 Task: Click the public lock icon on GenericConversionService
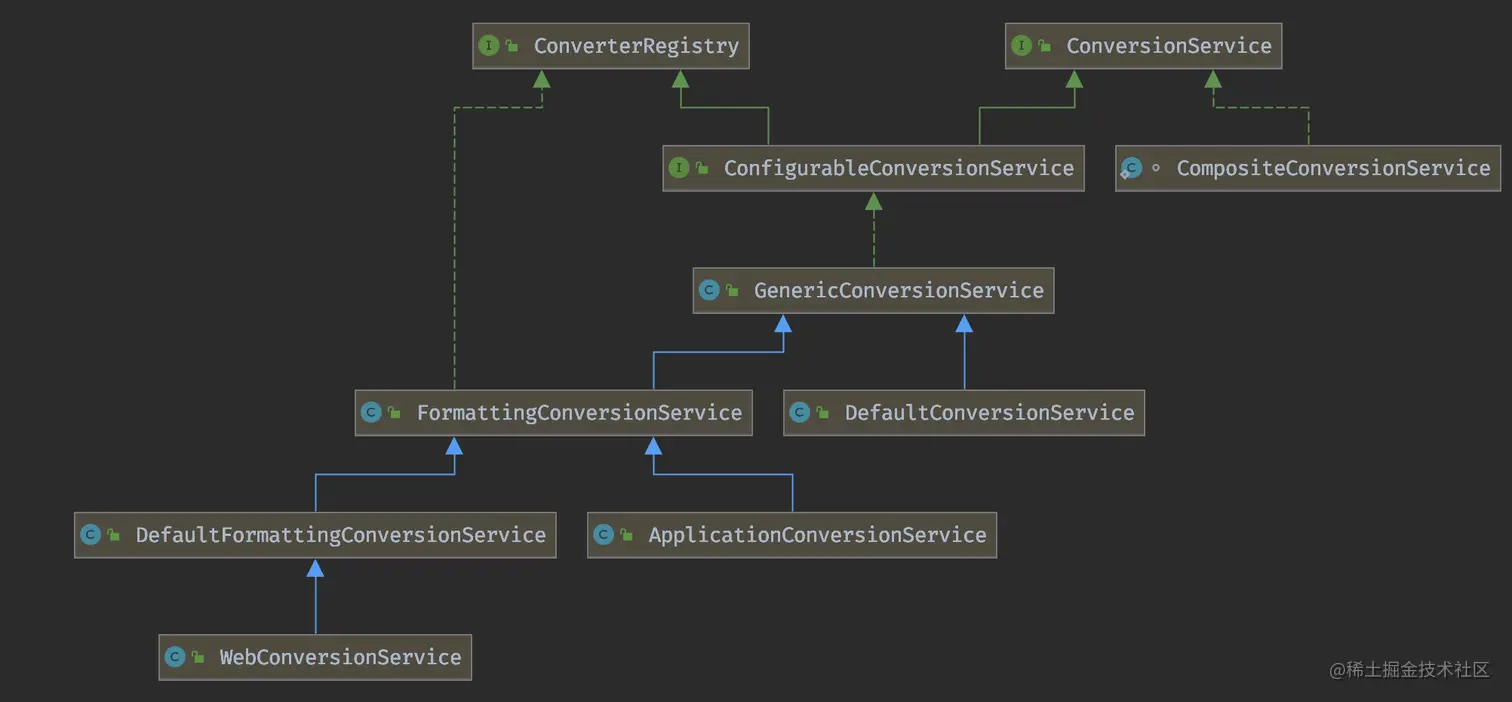[732, 291]
